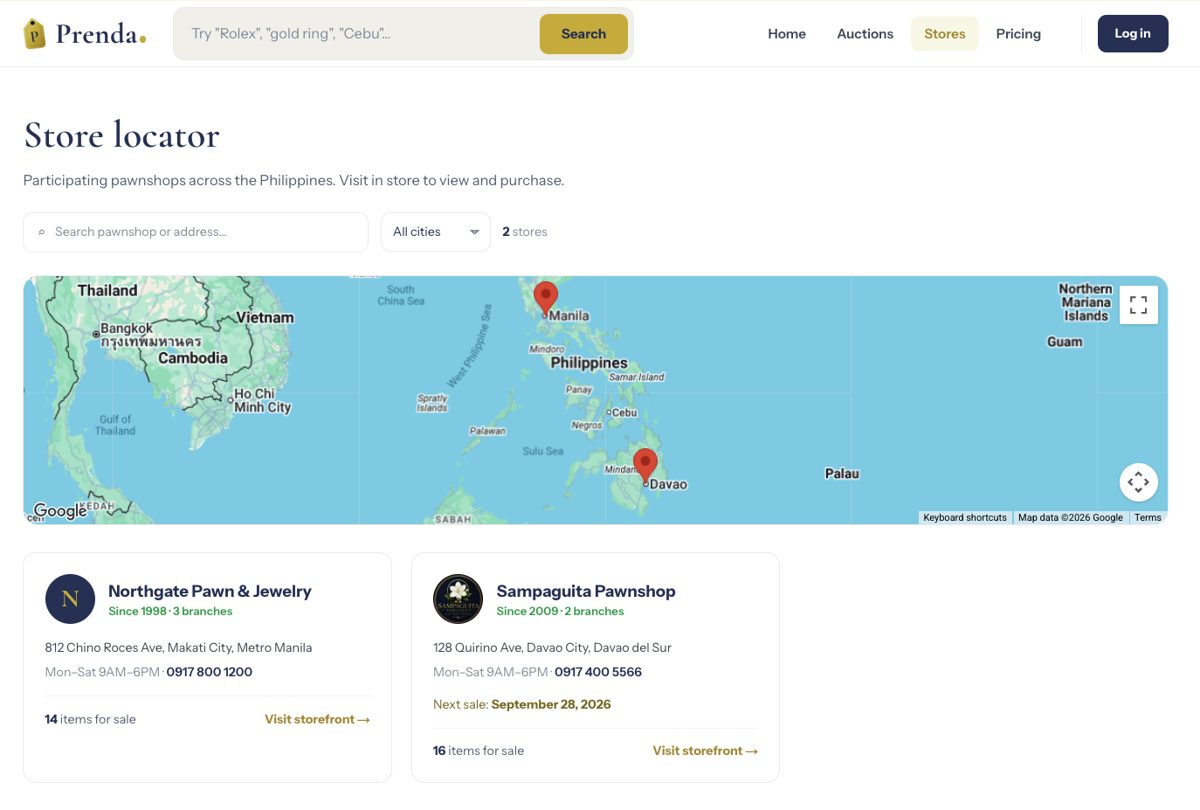Click the Log in button
This screenshot has height=810, width=1200.
tap(1133, 34)
